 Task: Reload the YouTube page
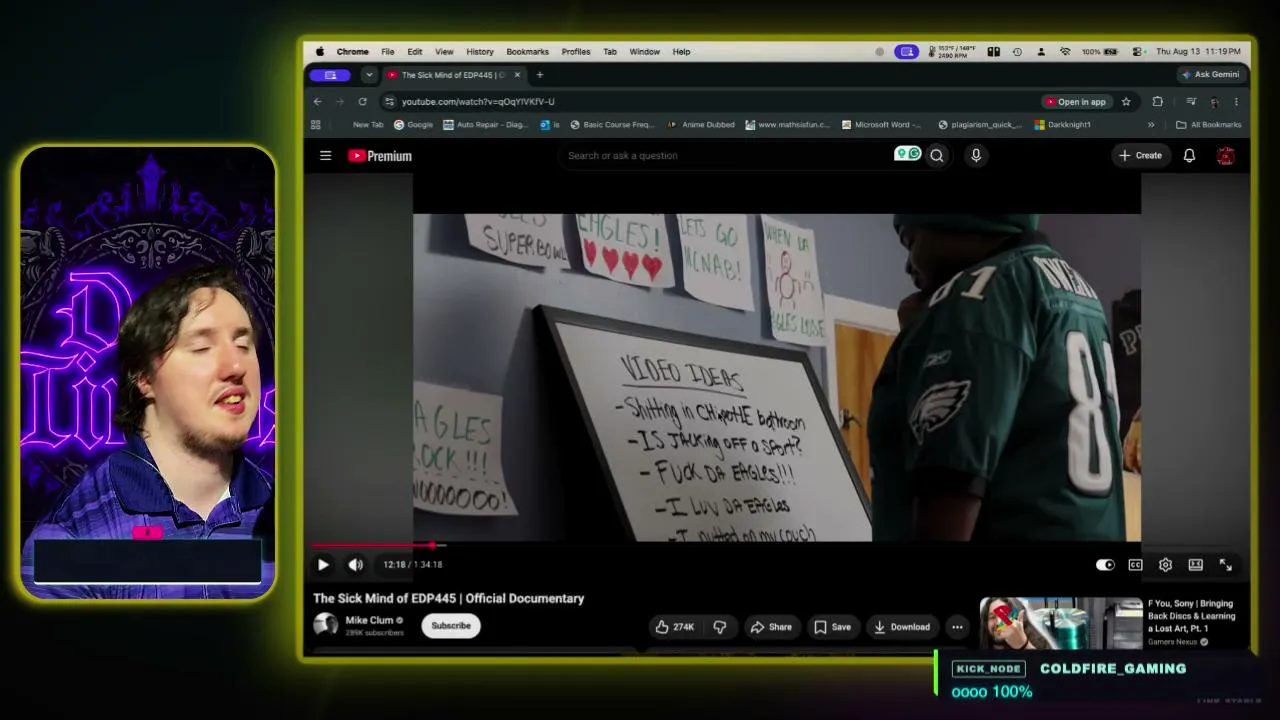(x=362, y=102)
